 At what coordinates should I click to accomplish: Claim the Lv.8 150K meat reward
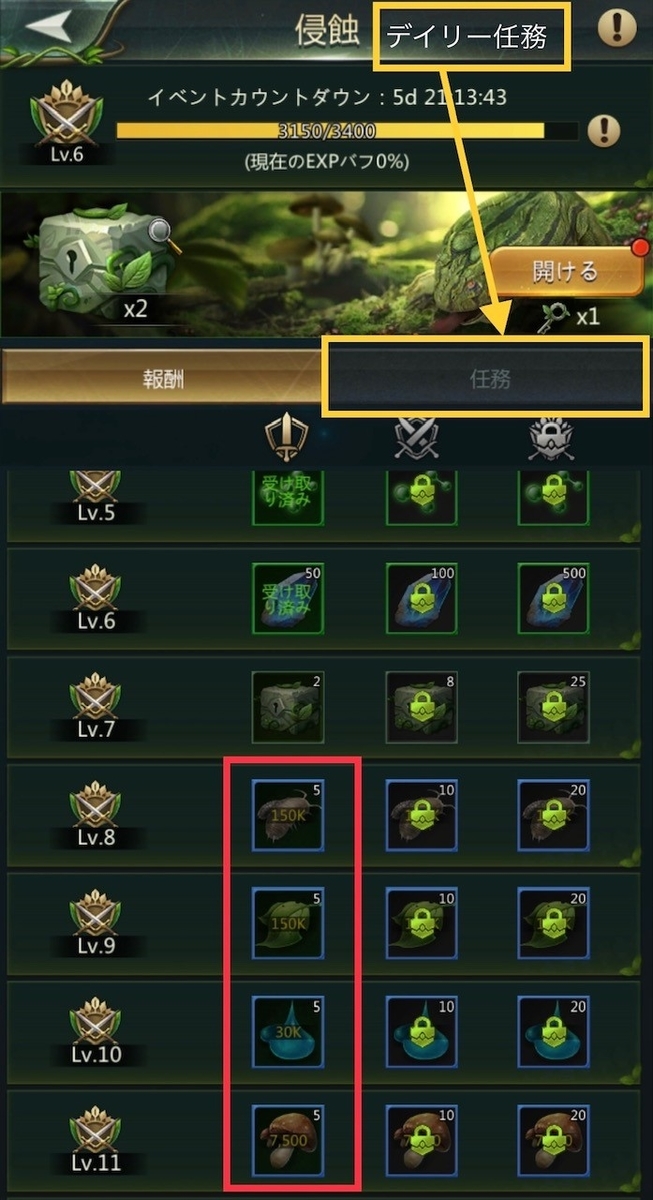(288, 814)
